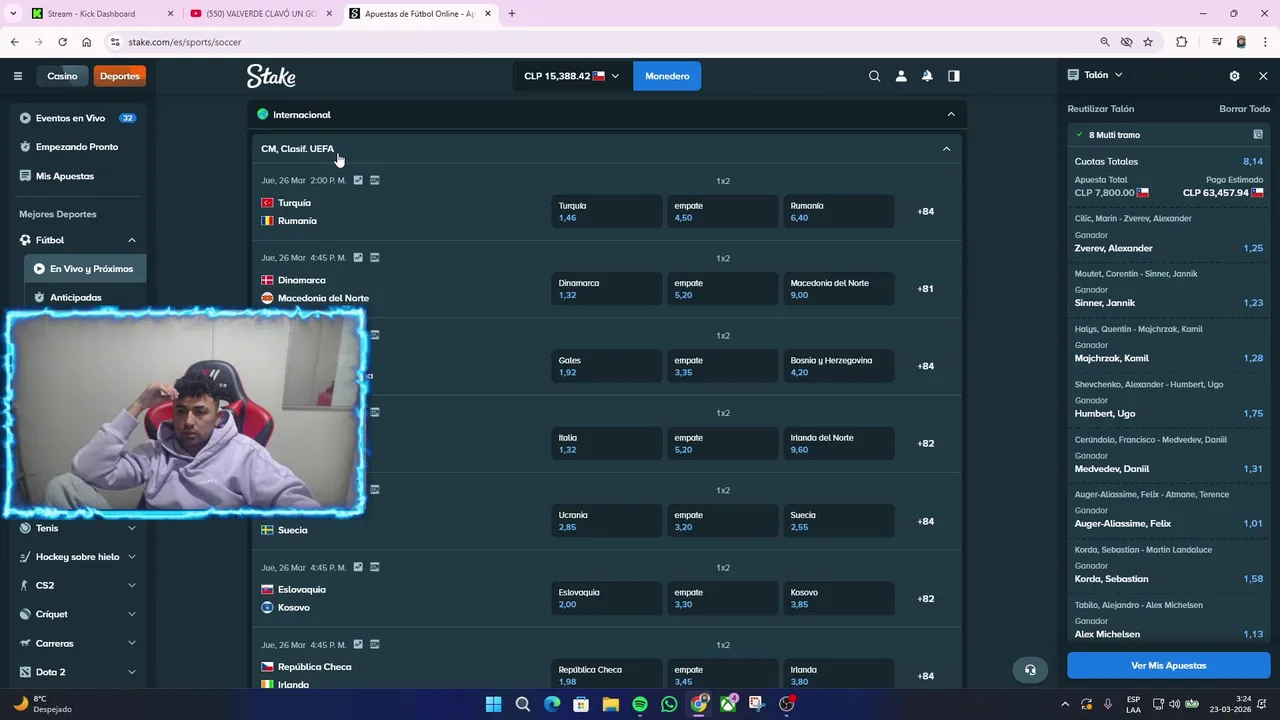Open +81 more markets for Dinamarca match
The width and height of the screenshot is (1280, 720).
(x=925, y=289)
